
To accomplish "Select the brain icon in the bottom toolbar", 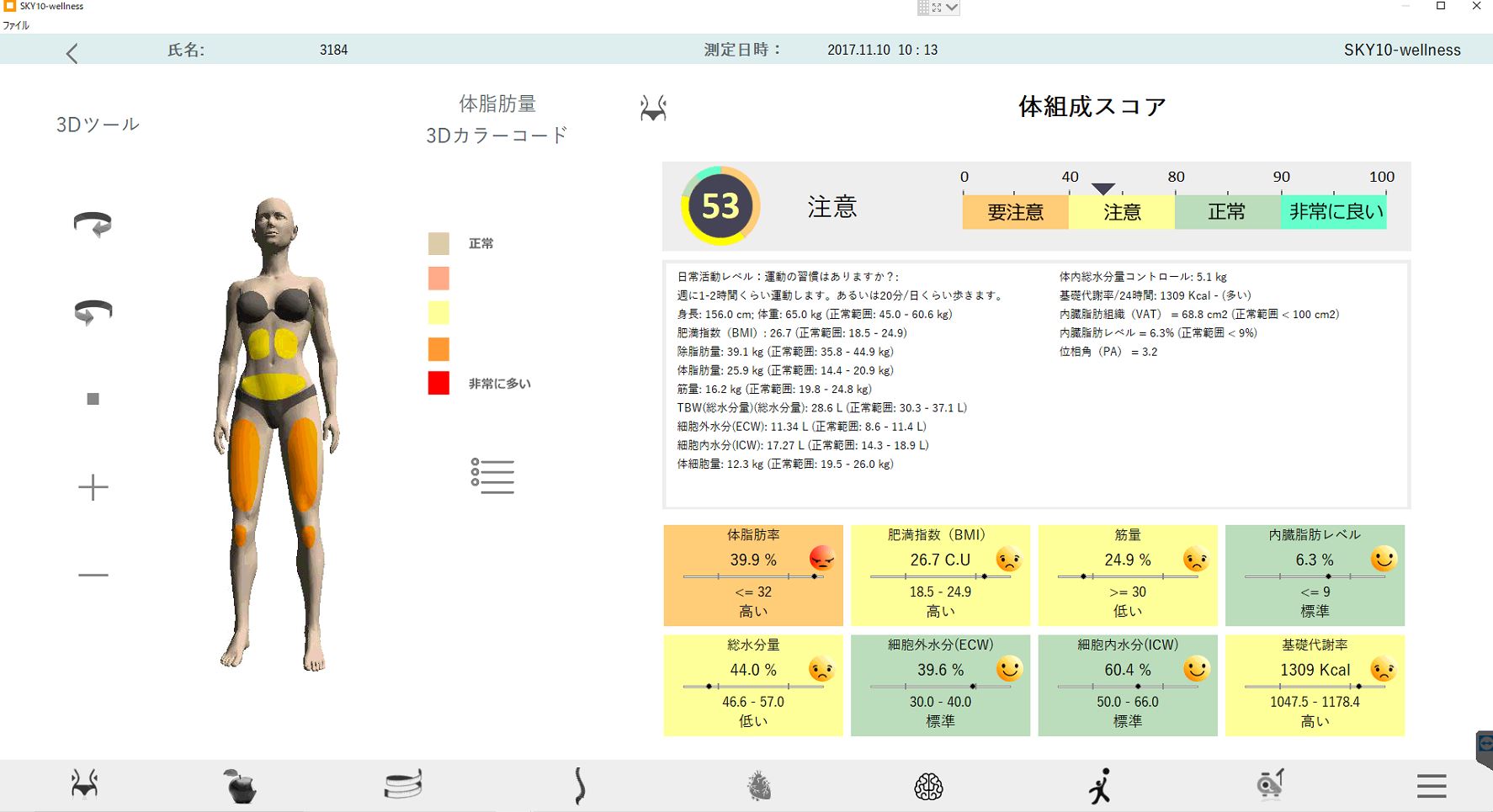I will click(x=929, y=785).
